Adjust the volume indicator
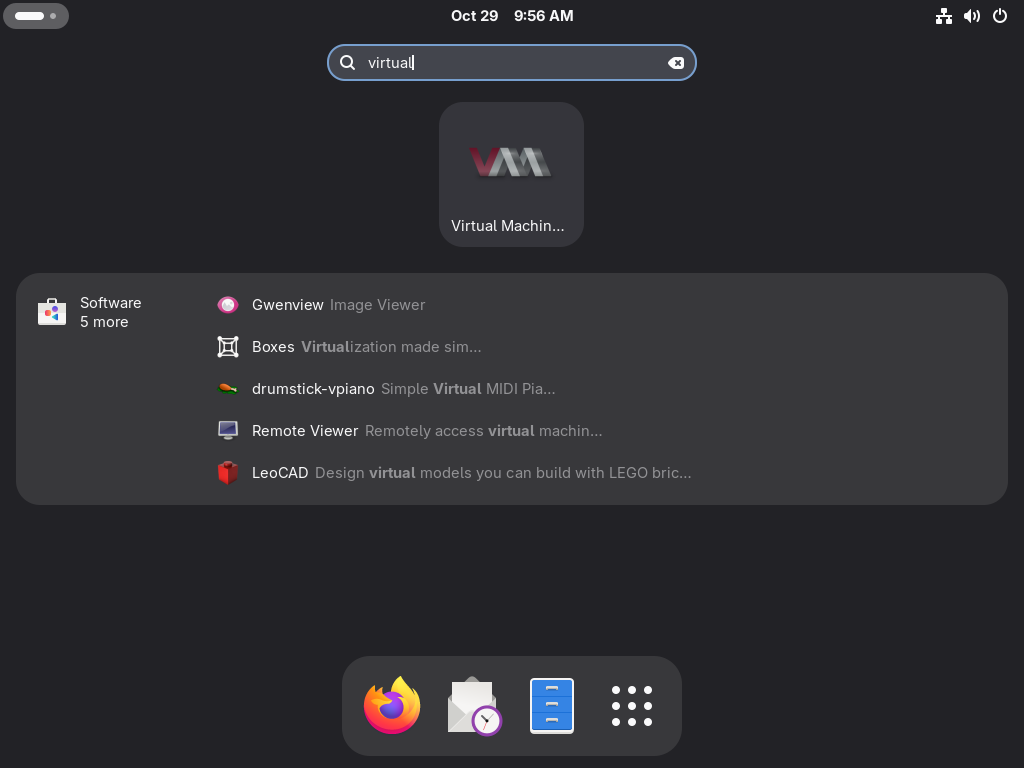 (x=972, y=16)
